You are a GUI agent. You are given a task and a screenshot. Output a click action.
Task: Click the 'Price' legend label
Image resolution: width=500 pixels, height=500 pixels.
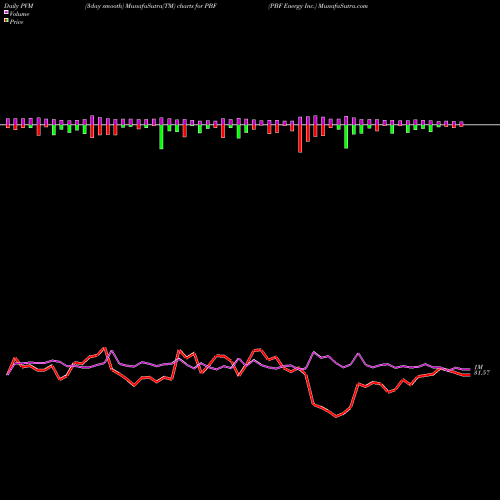click(x=16, y=22)
